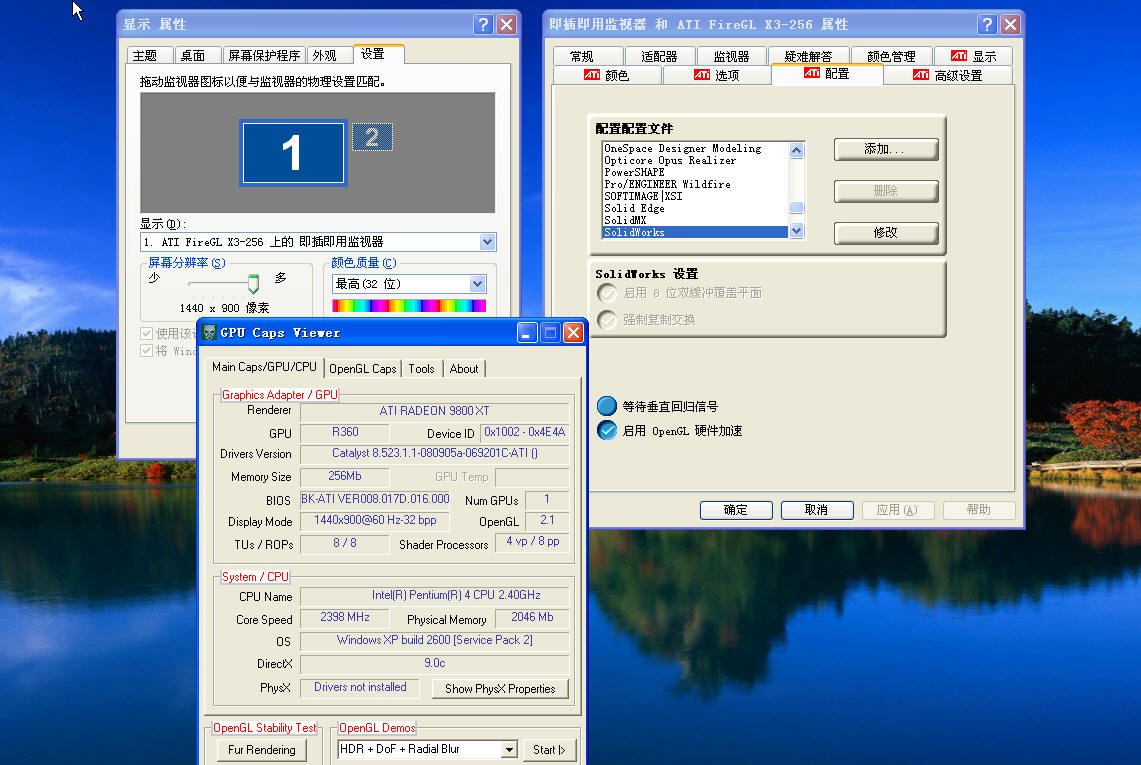Click help question mark in ATI FireGL properties window
Image resolution: width=1141 pixels, height=765 pixels.
(987, 25)
